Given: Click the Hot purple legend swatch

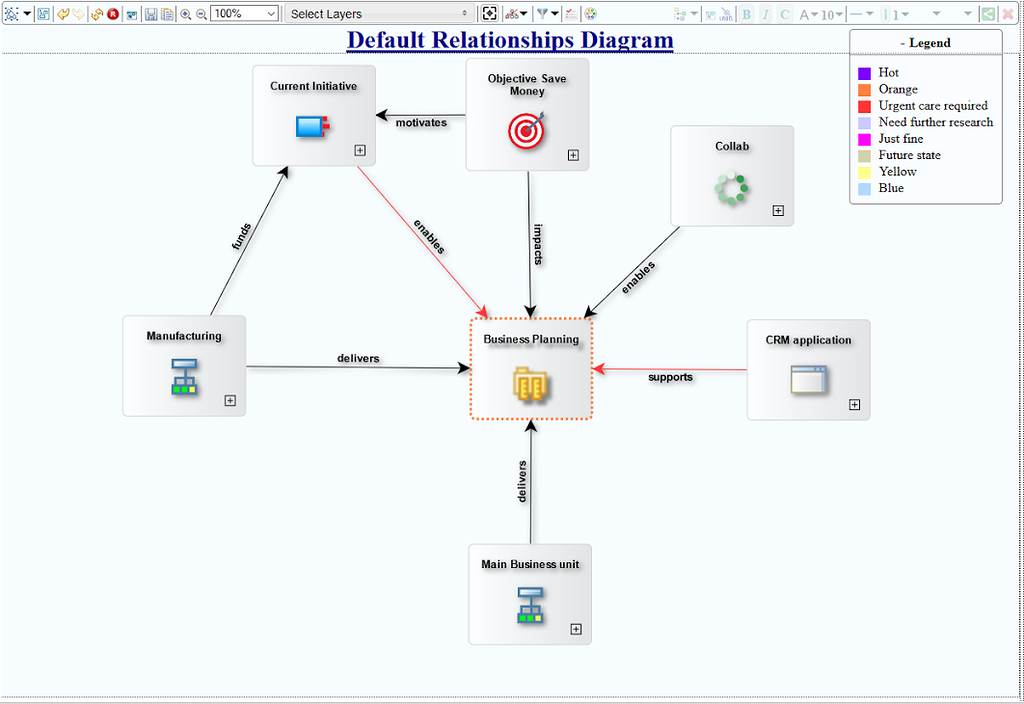Looking at the screenshot, I should [x=864, y=73].
